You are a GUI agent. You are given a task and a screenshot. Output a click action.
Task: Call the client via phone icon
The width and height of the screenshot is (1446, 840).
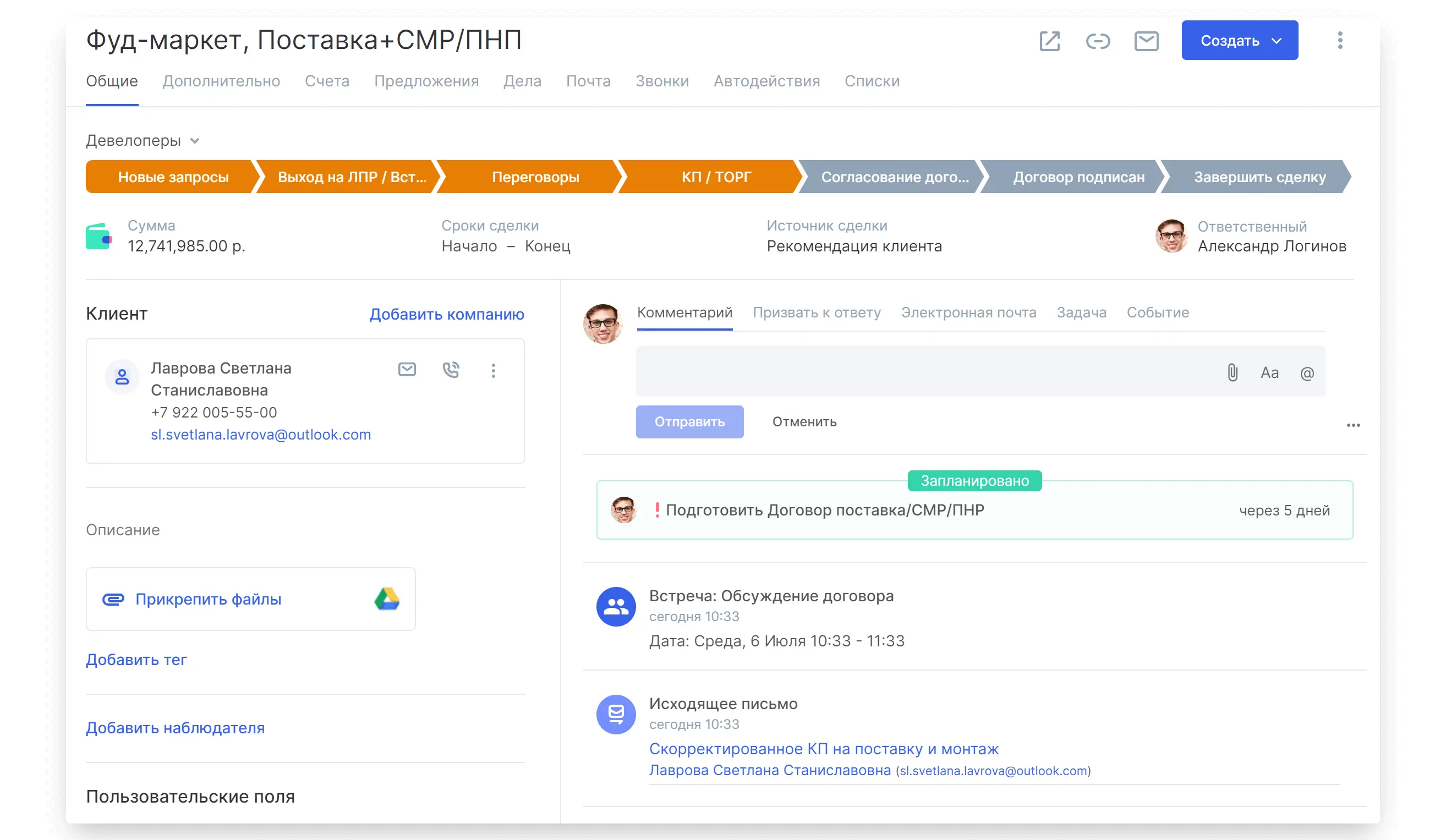tap(451, 370)
